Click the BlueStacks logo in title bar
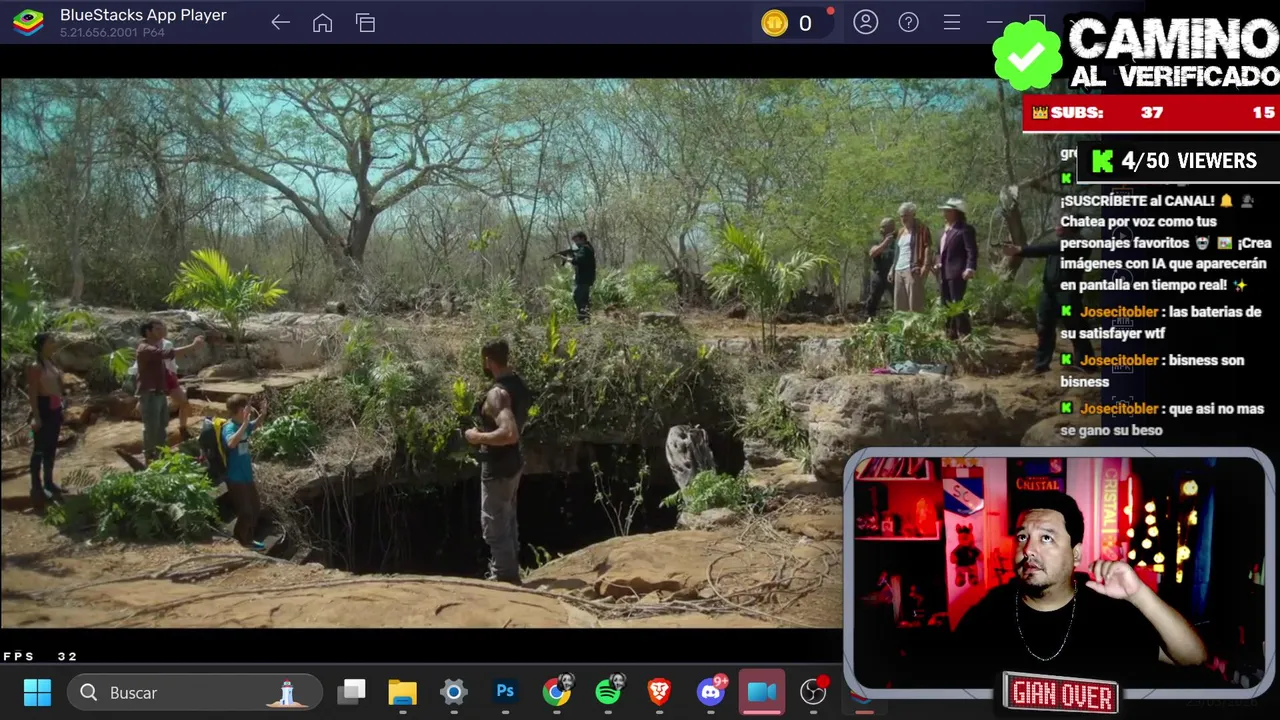This screenshot has width=1280, height=720. tap(28, 23)
